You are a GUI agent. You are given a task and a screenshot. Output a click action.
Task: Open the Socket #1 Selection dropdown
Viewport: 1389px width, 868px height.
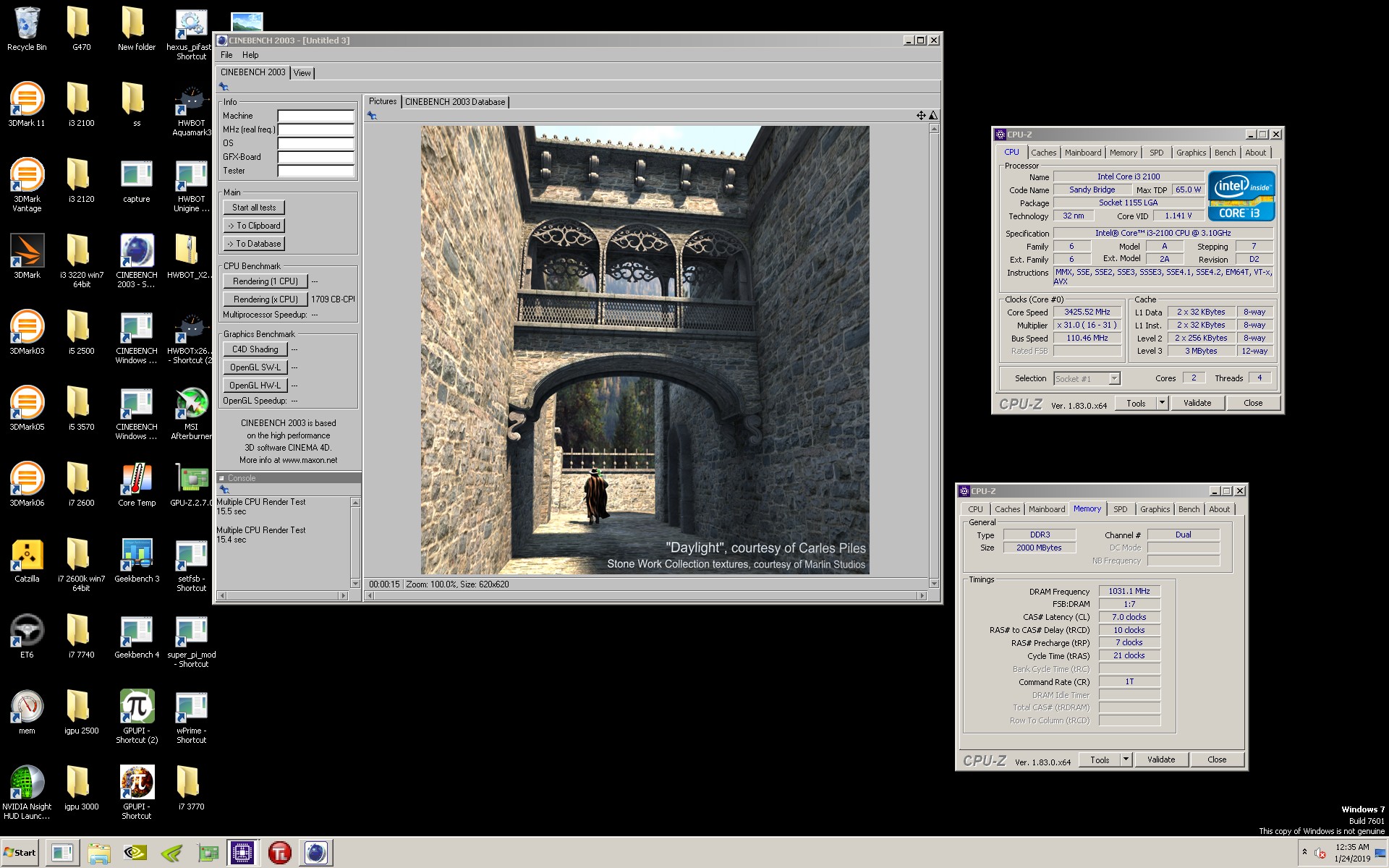click(1087, 378)
